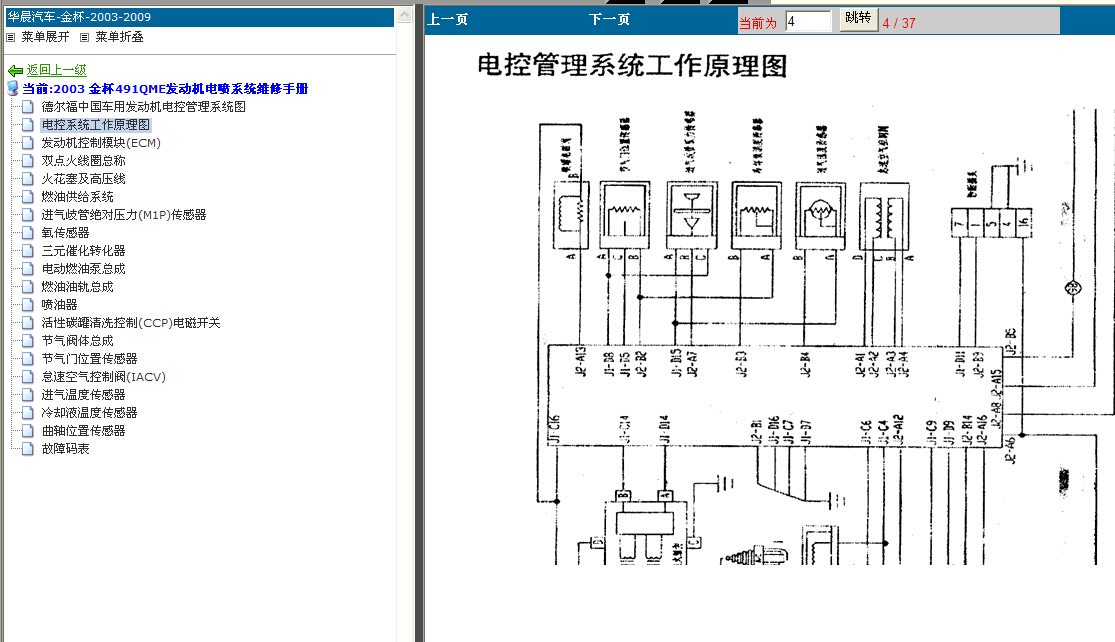The width and height of the screenshot is (1115, 642).
Task: Click the book icon beside 当前:2003 金杯491QME
Action: [13, 89]
